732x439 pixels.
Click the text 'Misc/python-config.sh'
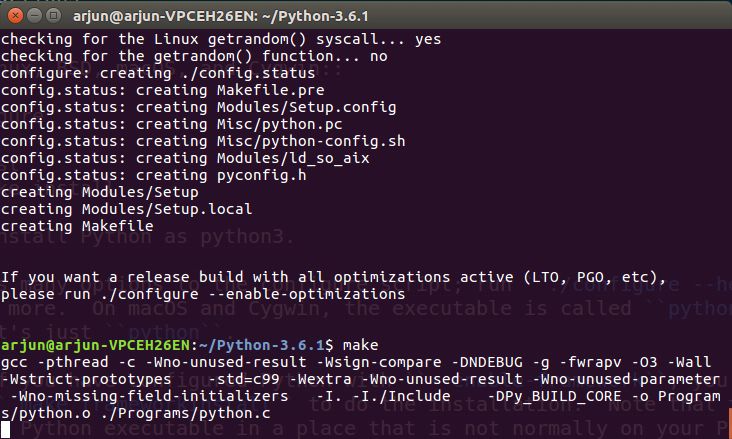point(311,141)
